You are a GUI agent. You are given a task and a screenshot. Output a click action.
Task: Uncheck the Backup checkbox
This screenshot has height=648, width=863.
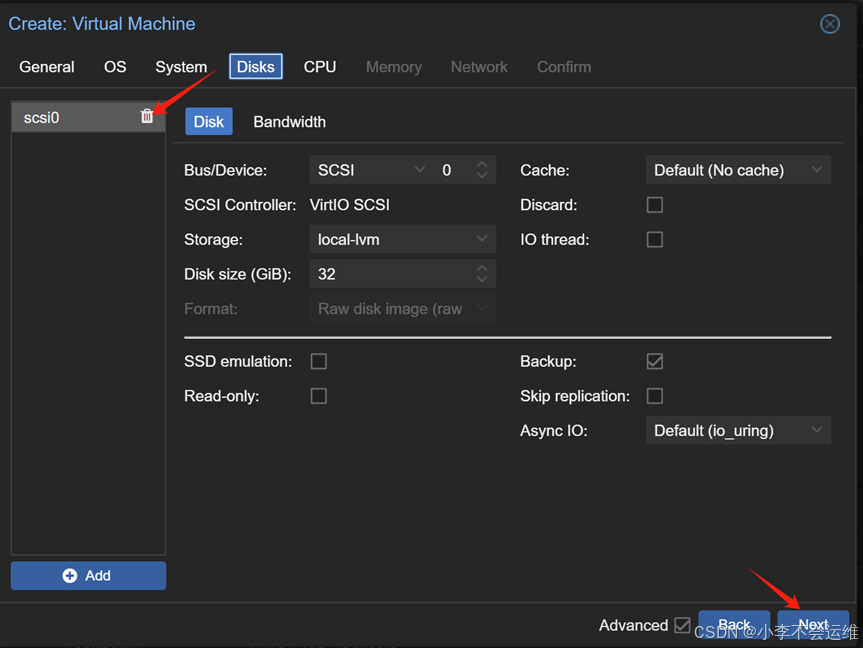[x=654, y=361]
